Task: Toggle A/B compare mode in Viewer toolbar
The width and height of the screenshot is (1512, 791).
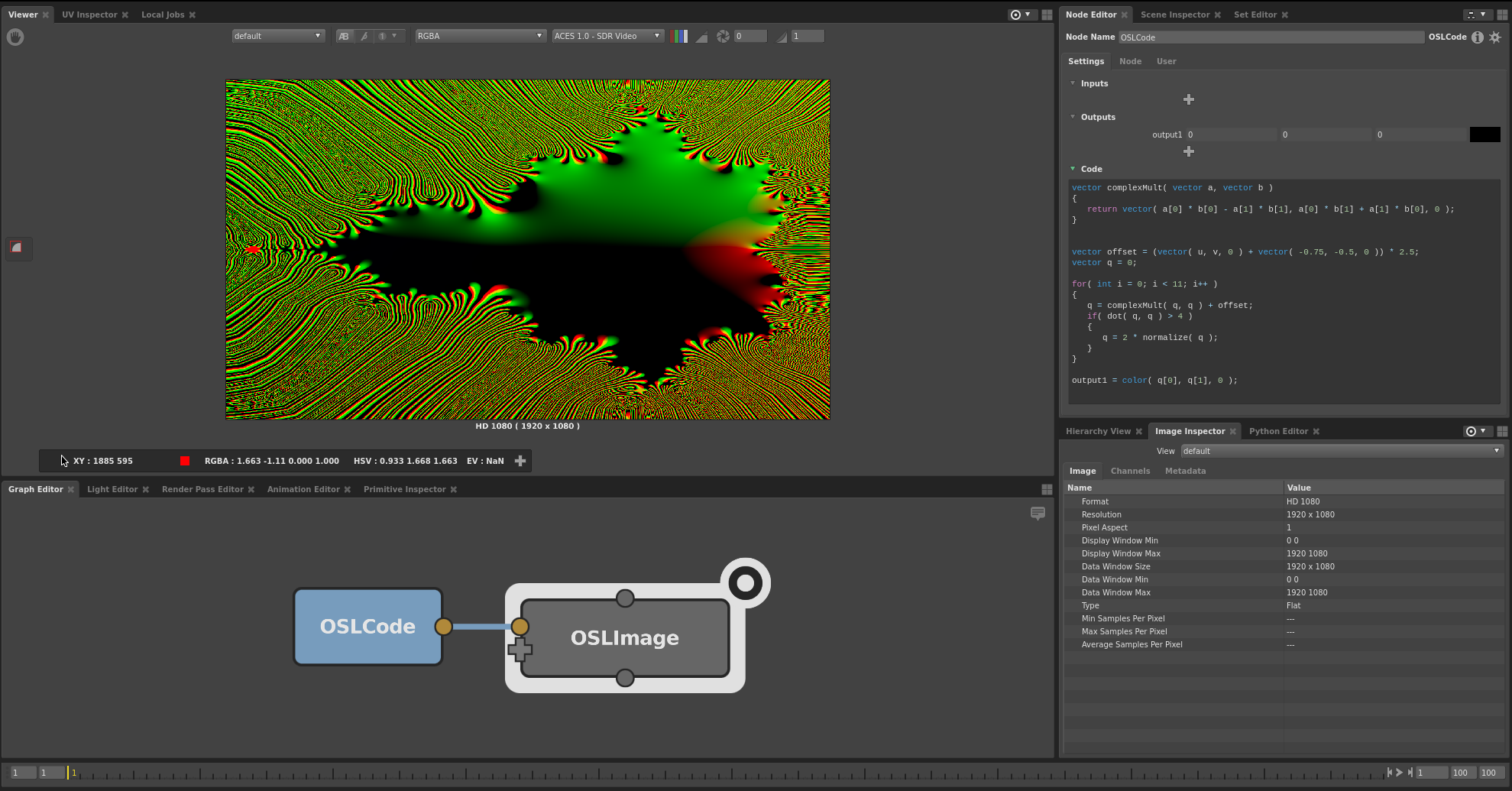Action: pos(344,36)
